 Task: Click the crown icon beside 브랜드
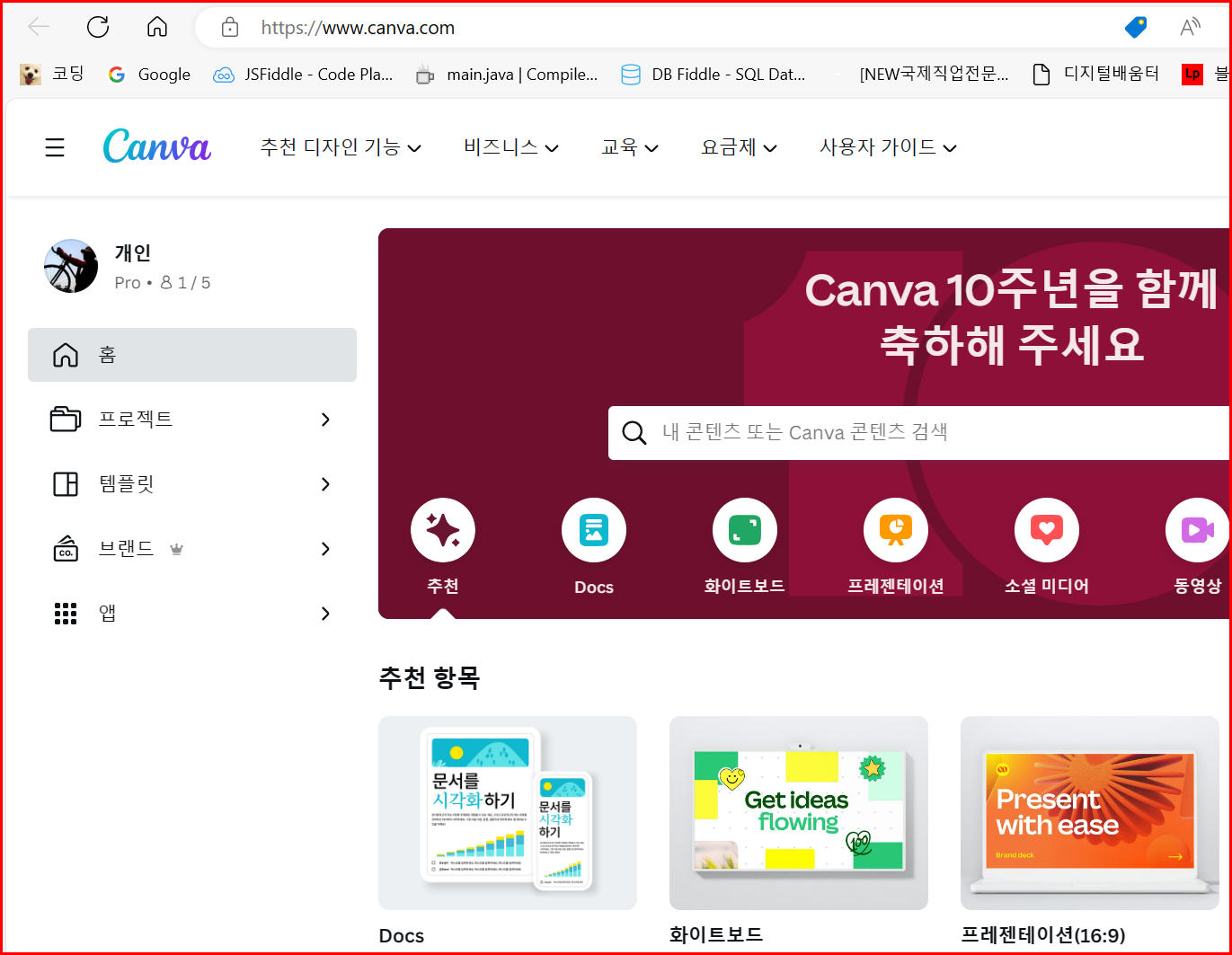177,549
